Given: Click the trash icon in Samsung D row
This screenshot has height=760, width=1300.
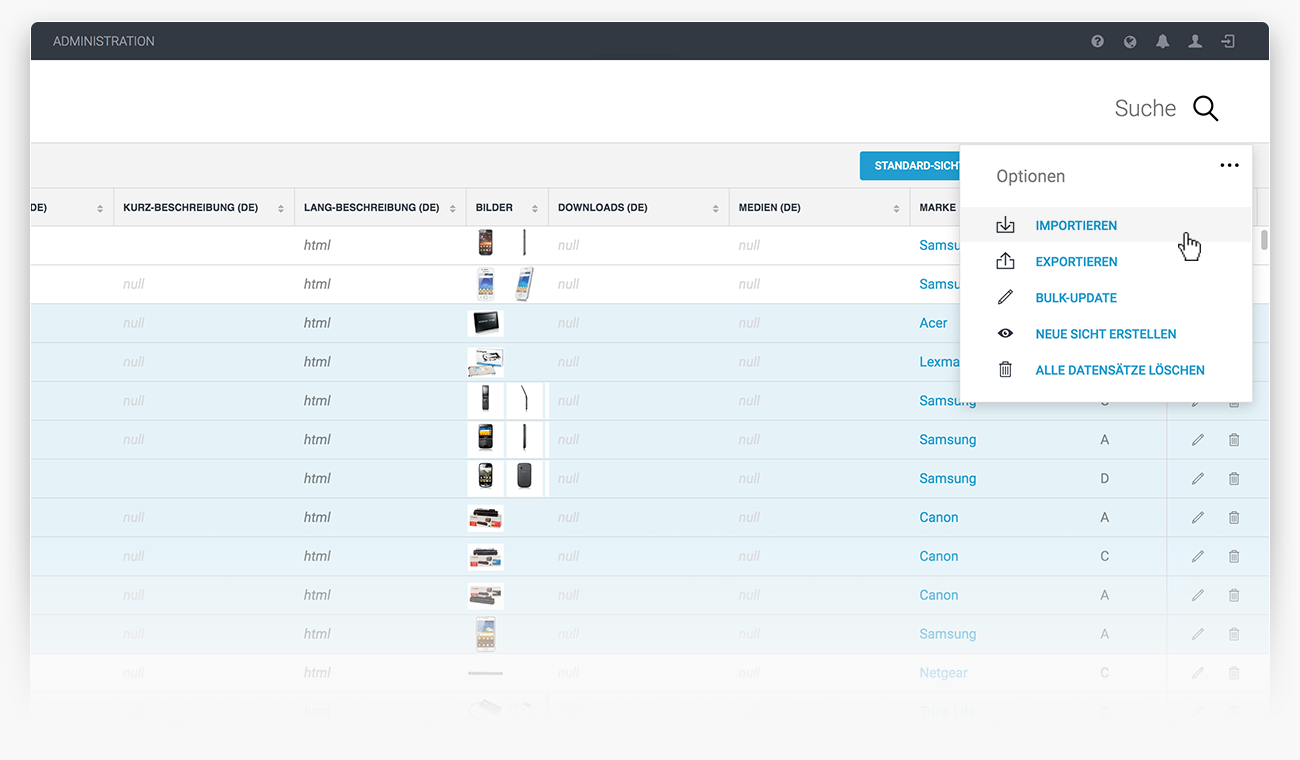Looking at the screenshot, I should (1233, 479).
